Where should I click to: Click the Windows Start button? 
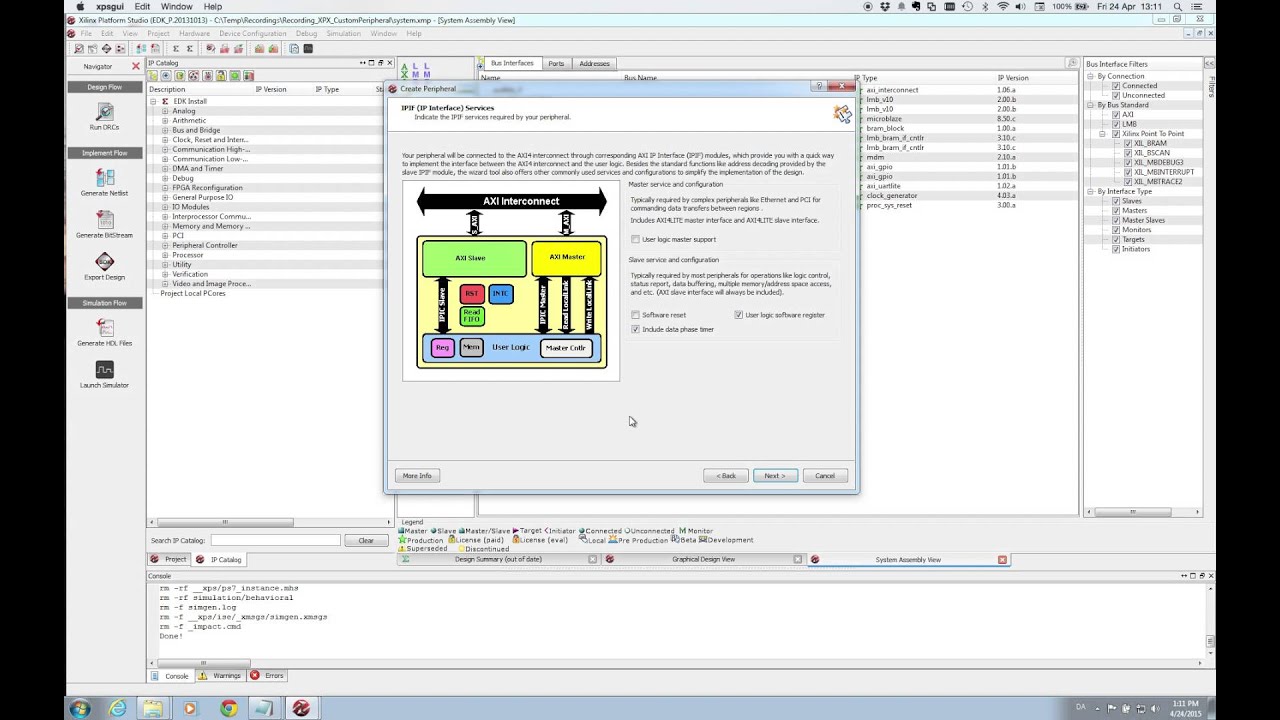pos(79,708)
